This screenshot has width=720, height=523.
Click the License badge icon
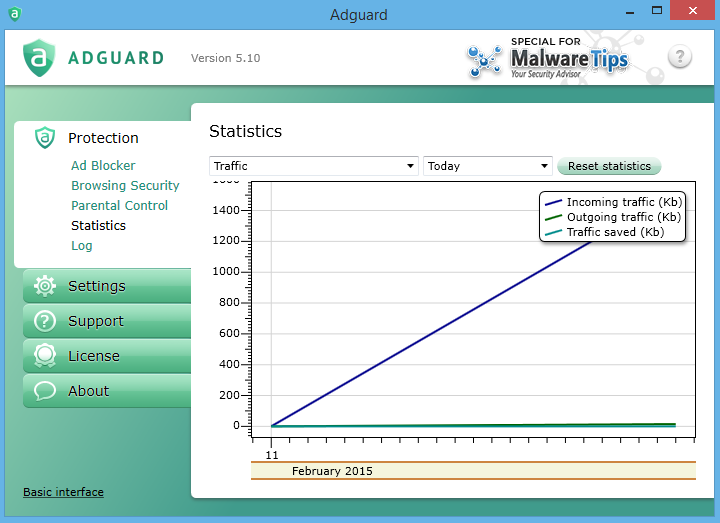[45, 355]
